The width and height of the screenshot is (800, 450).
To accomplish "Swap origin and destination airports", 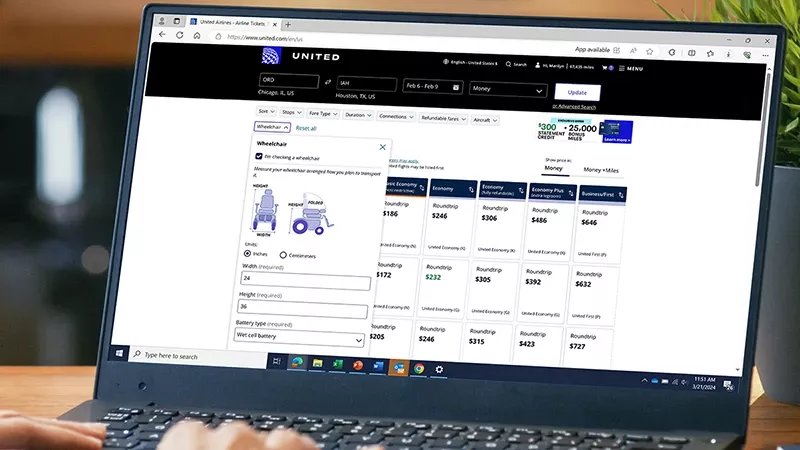I will (328, 82).
